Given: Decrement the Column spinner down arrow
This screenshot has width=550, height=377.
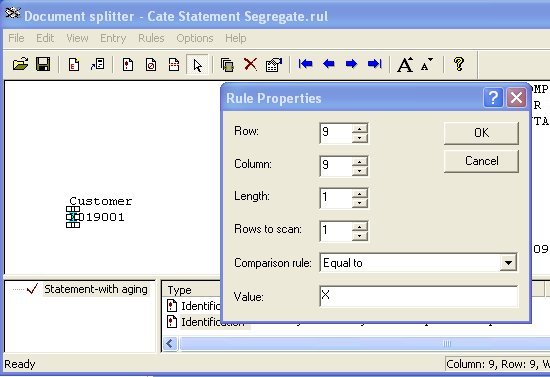Looking at the screenshot, I should [360, 171].
